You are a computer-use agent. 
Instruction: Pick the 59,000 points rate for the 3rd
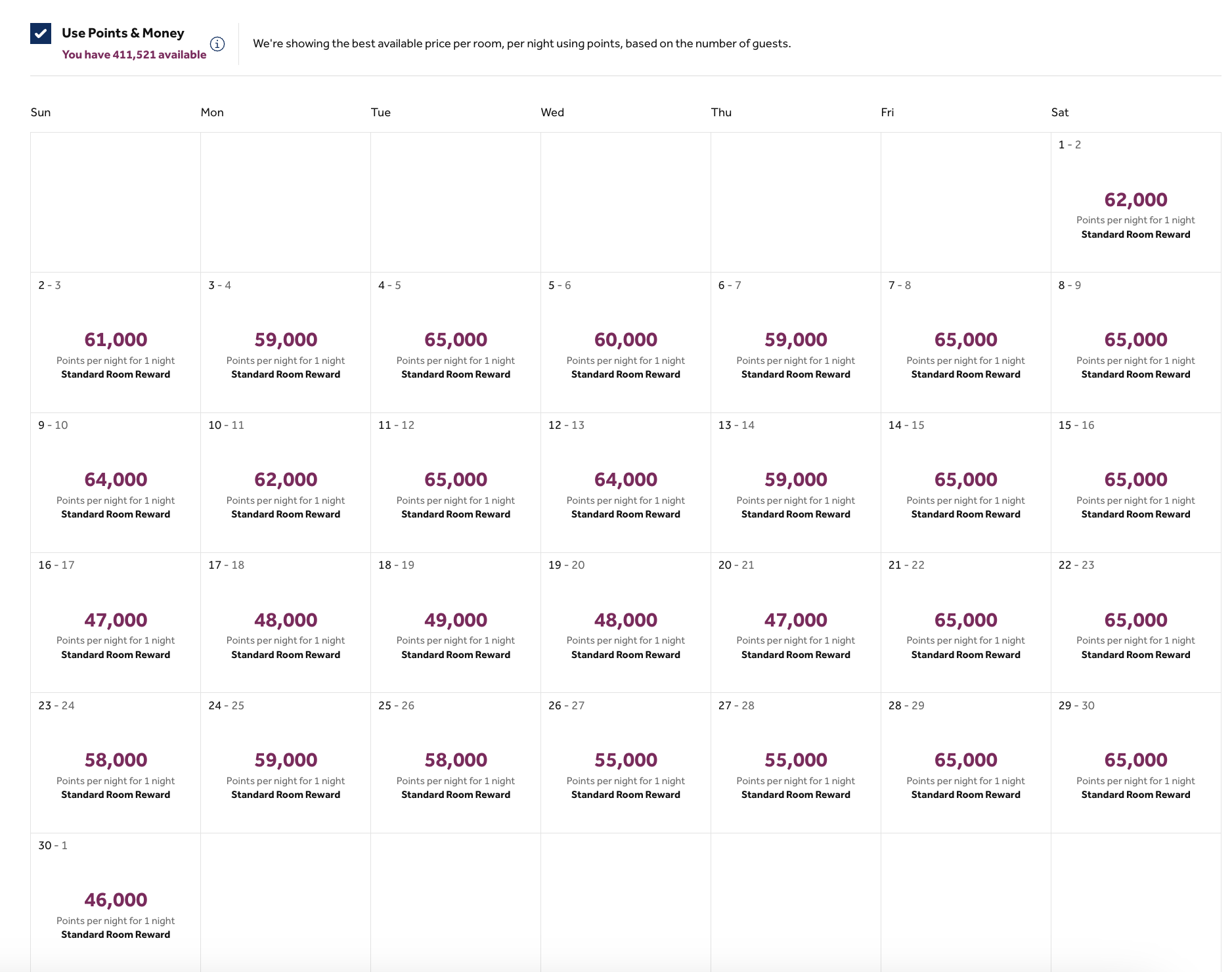click(286, 340)
